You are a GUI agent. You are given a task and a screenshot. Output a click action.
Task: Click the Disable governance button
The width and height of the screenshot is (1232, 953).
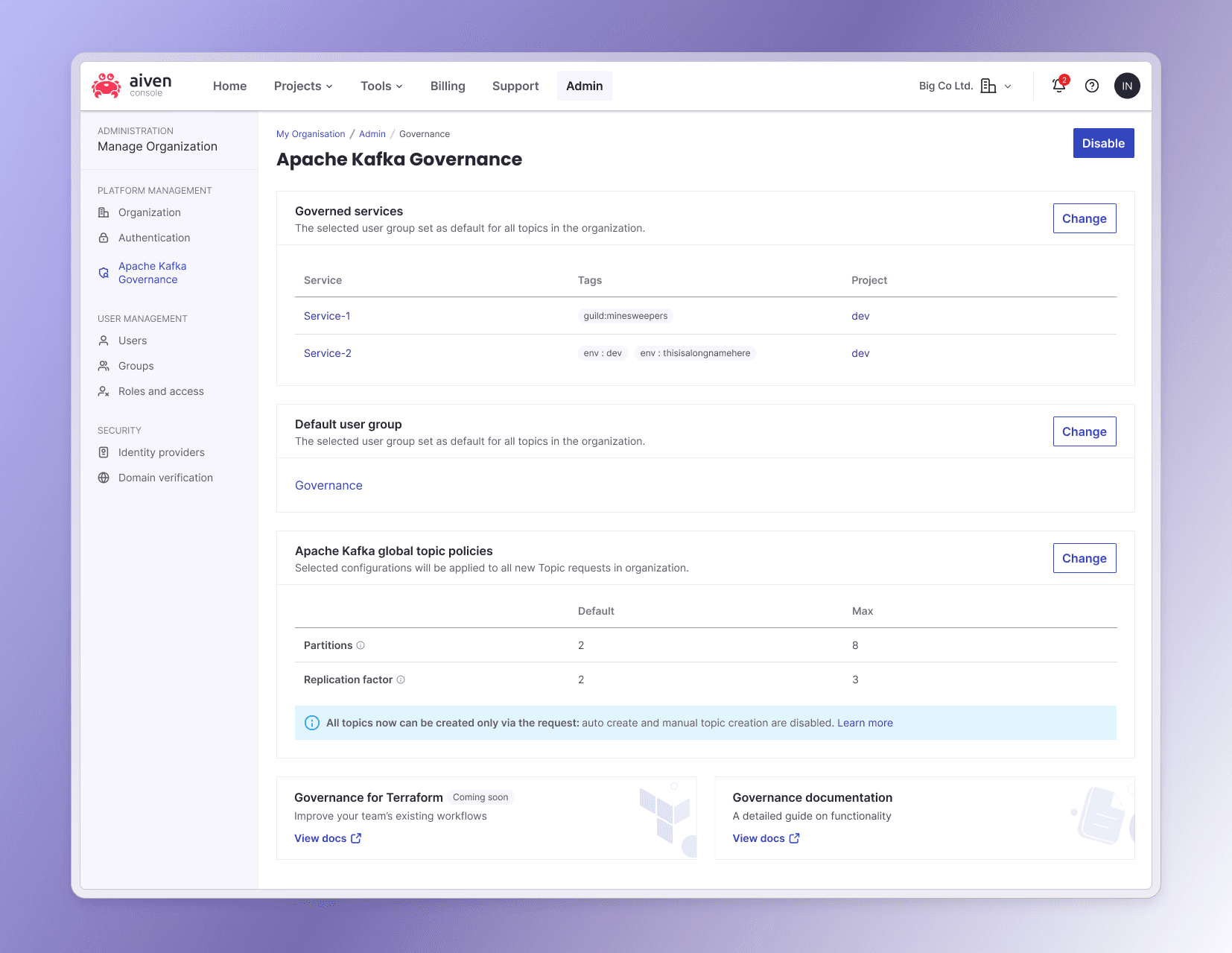[x=1103, y=143]
